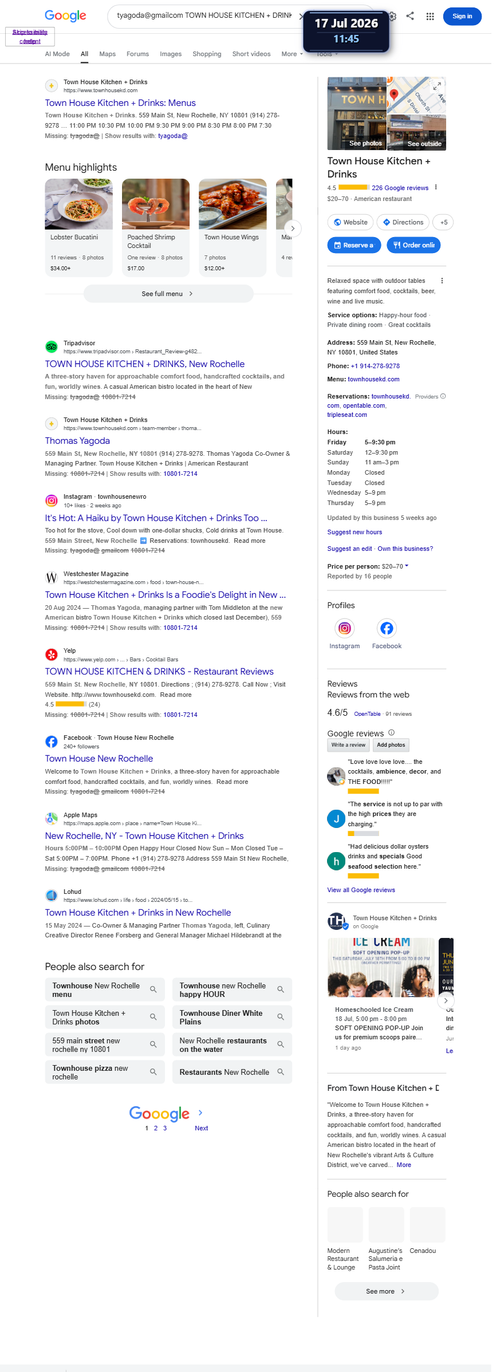Screen dimensions: 500x1372
Task: Open the Town House Kitchen + Drinks: Menus link
Action: pyautogui.click(x=120, y=103)
